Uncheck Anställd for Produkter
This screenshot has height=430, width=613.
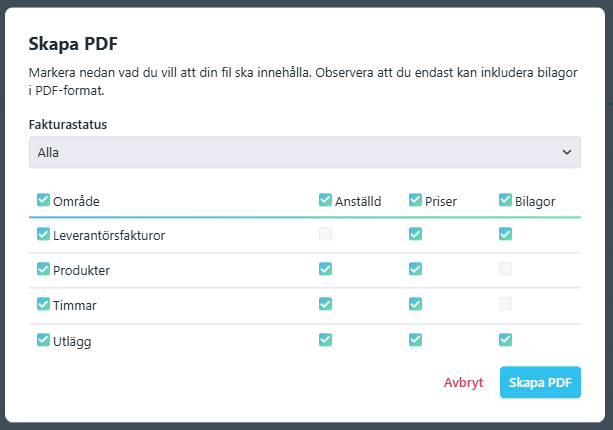(325, 269)
